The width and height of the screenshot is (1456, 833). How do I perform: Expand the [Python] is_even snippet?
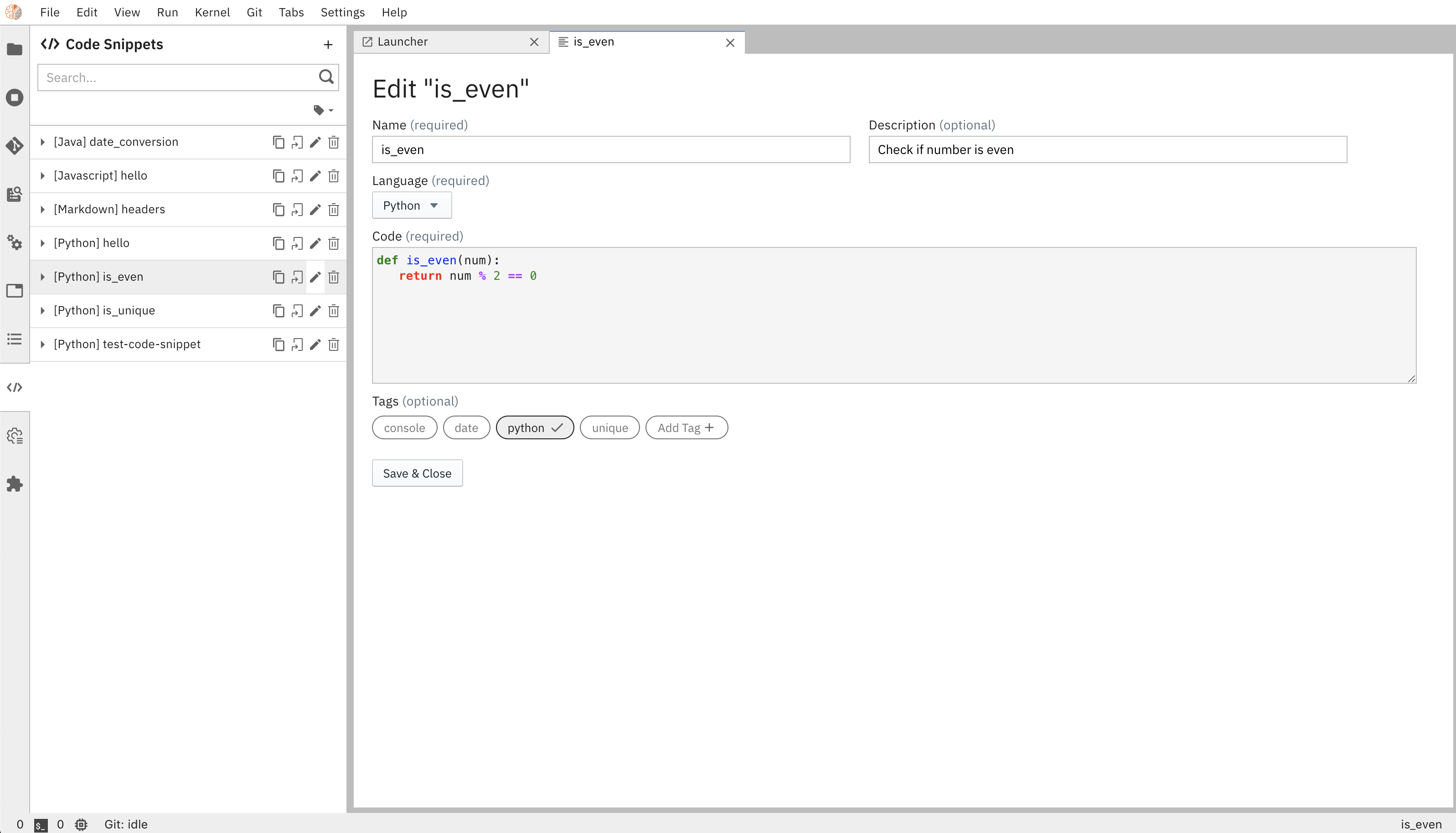click(x=42, y=277)
